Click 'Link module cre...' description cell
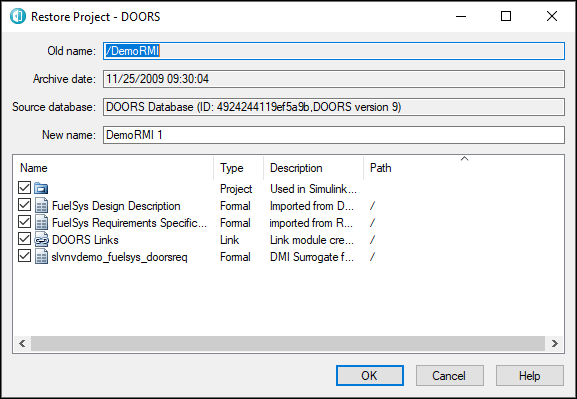Image resolution: width=577 pixels, height=399 pixels. click(312, 240)
